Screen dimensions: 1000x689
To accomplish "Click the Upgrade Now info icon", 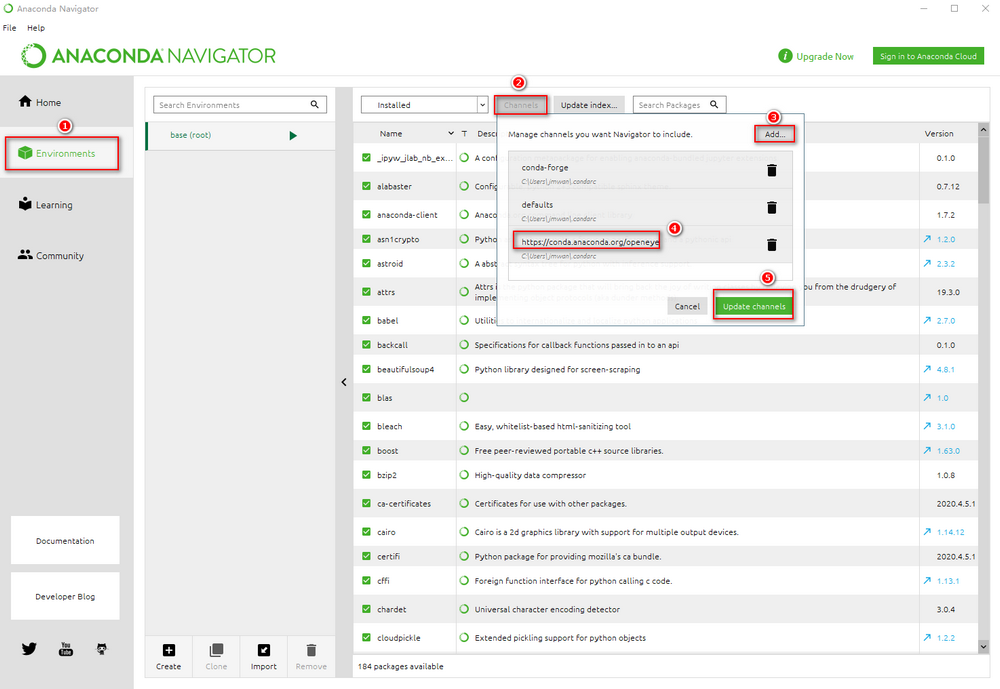I will (785, 56).
